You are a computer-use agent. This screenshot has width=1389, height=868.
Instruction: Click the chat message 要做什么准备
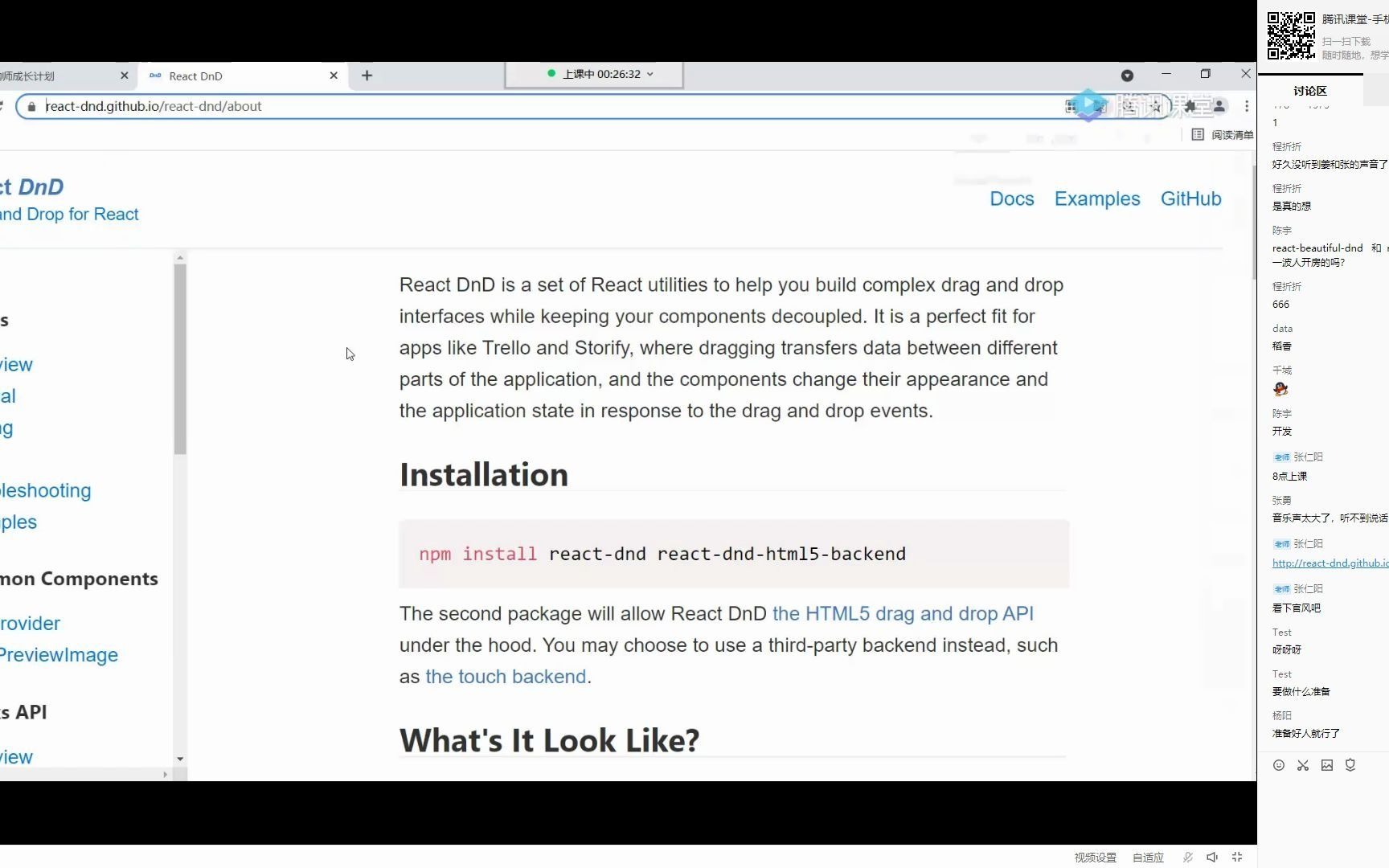(x=1301, y=692)
